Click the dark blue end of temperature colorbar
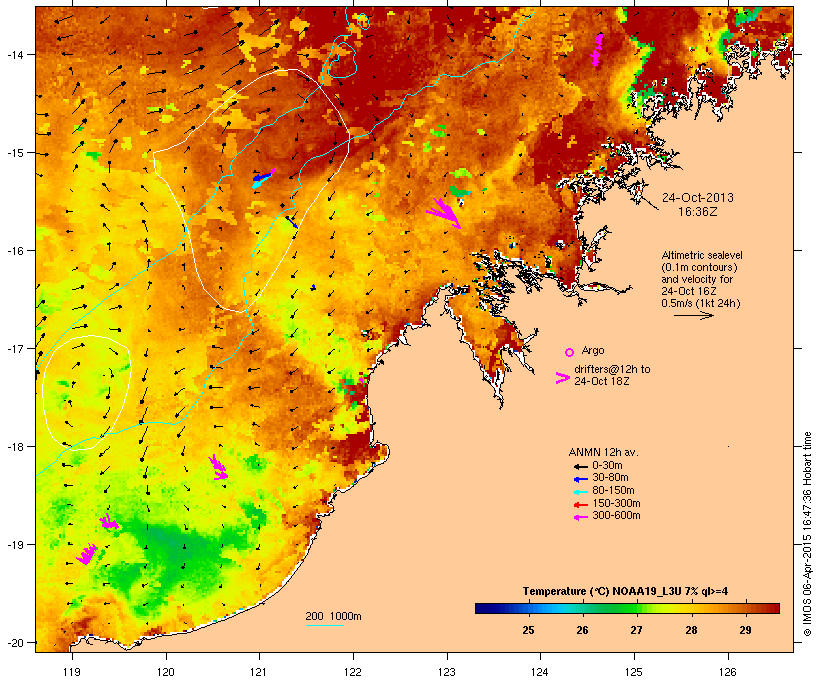 tap(481, 608)
